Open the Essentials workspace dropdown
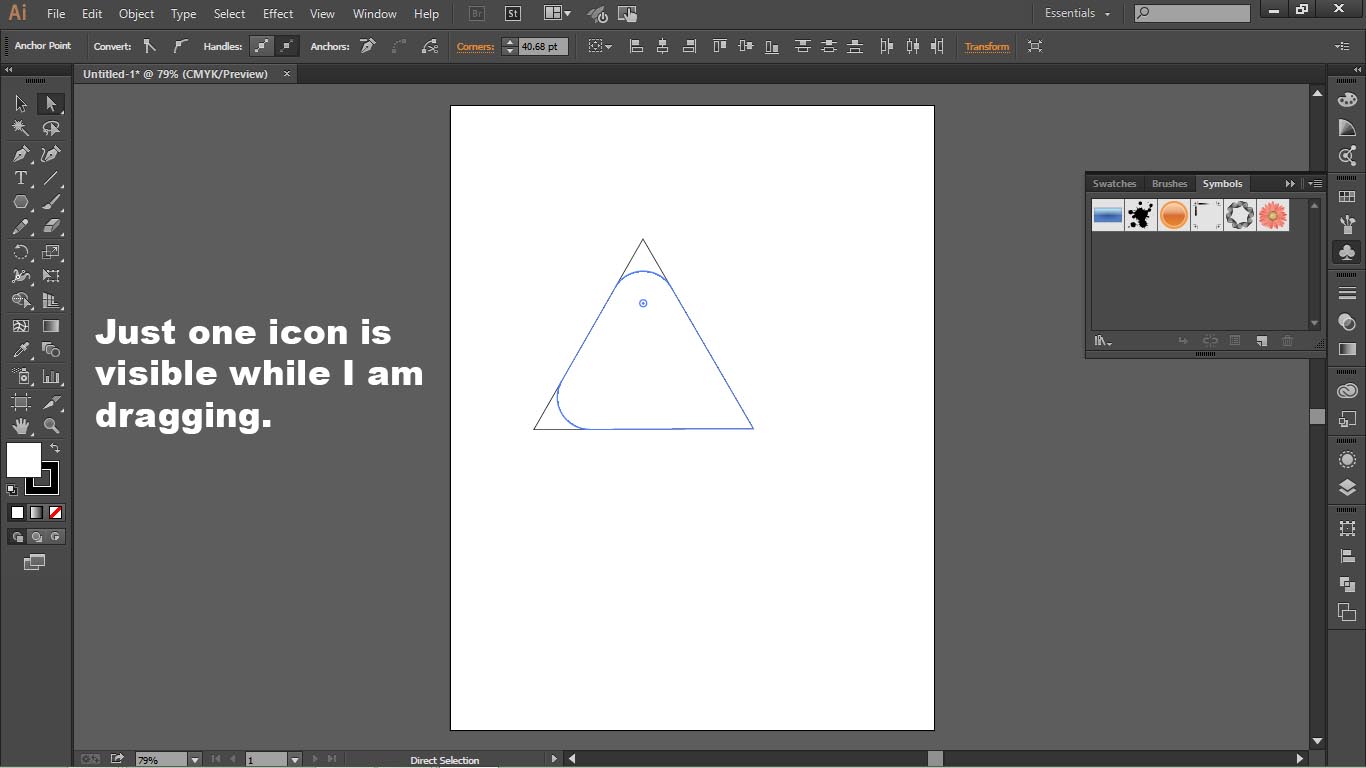This screenshot has width=1366, height=768. (x=1078, y=14)
